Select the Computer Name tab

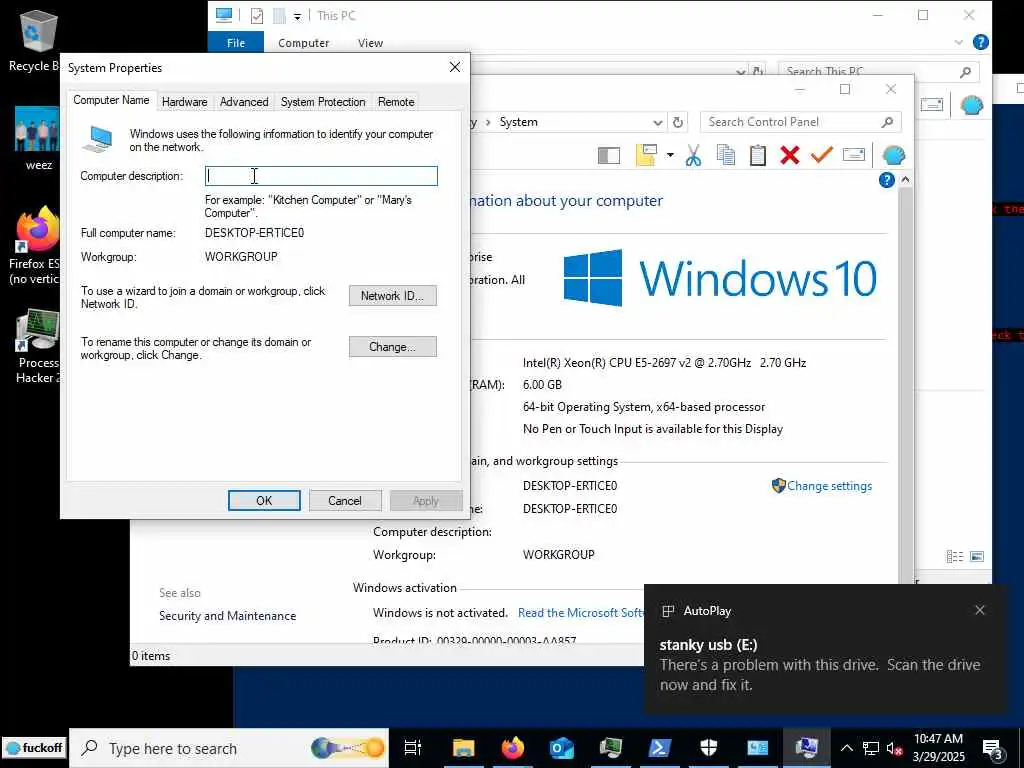pos(111,100)
